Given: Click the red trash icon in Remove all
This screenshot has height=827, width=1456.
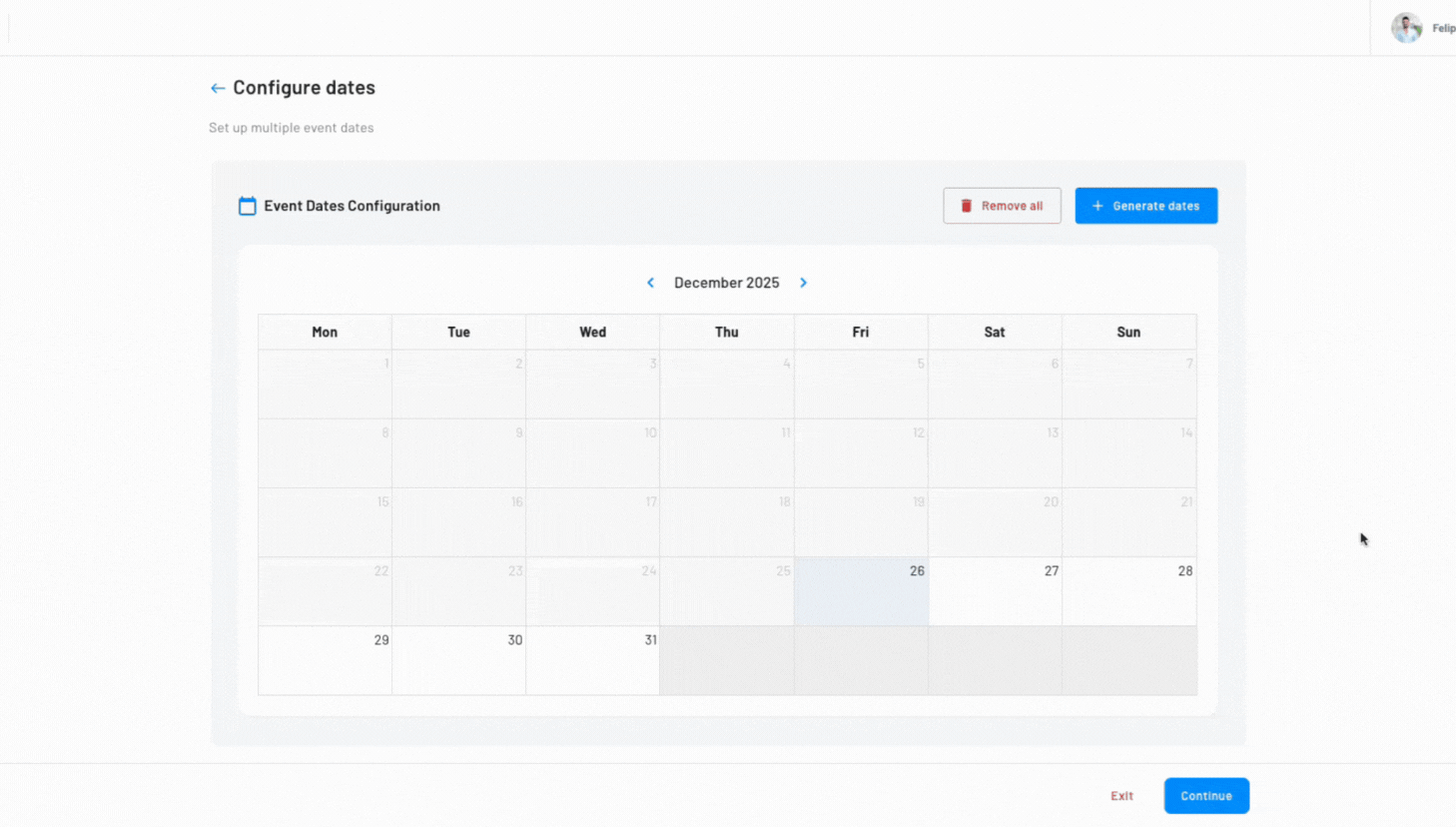Looking at the screenshot, I should (x=966, y=206).
